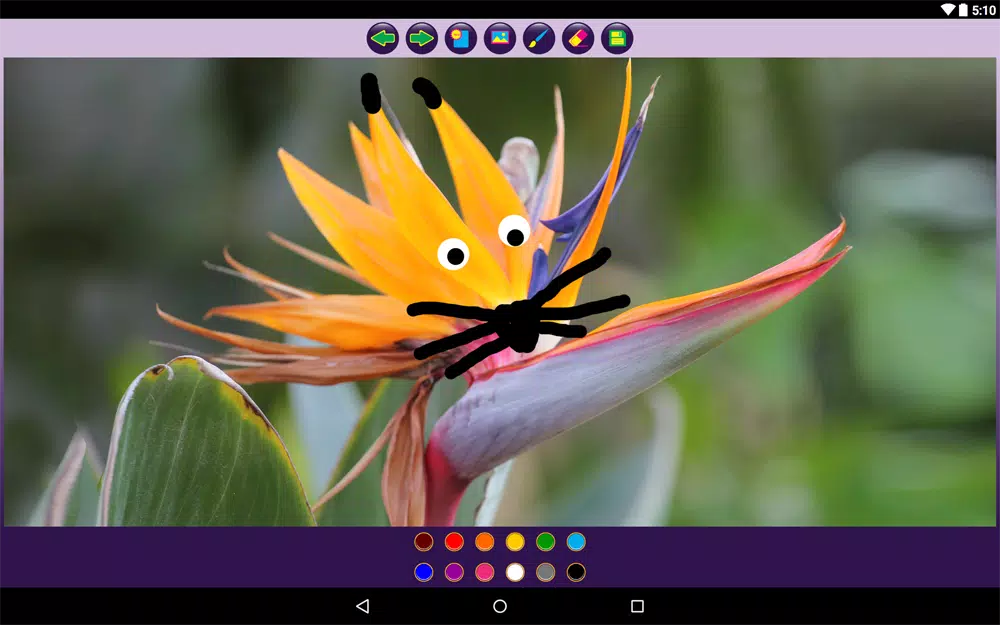The image size is (1000, 625).
Task: Click the flower's left googly eye
Action: 453,254
